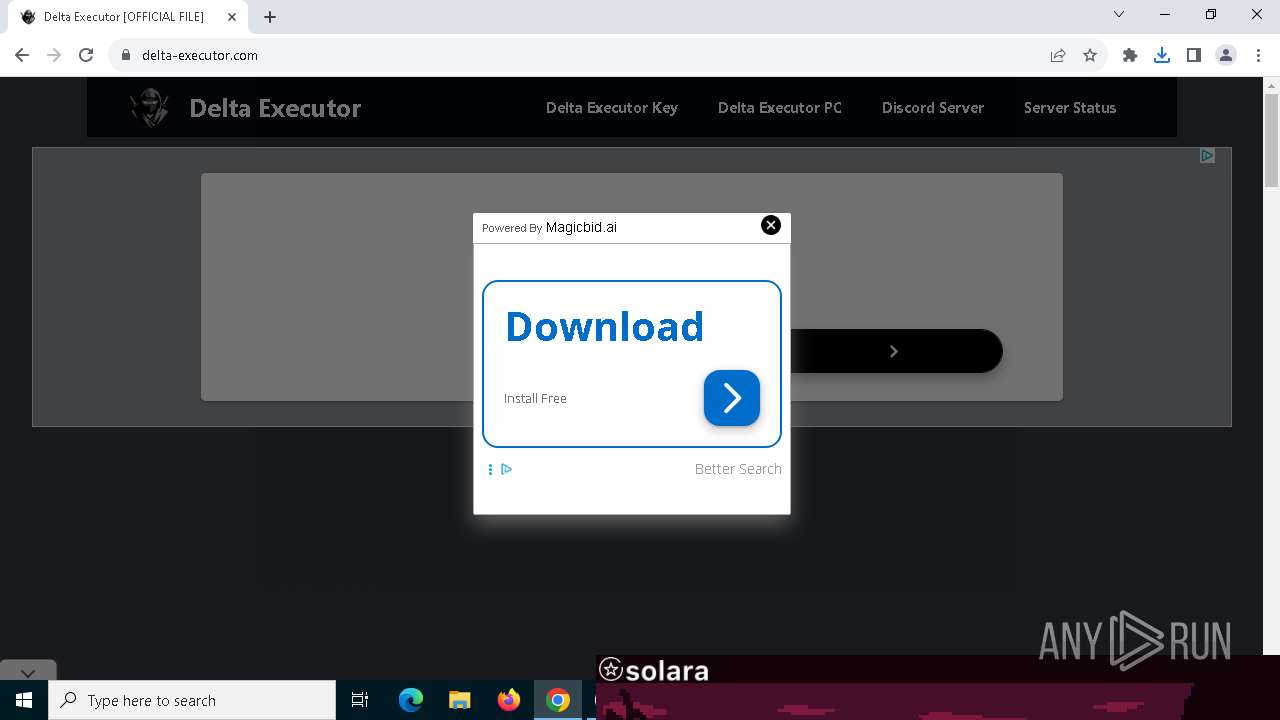
Task: Open Task View on the taskbar
Action: [x=360, y=700]
